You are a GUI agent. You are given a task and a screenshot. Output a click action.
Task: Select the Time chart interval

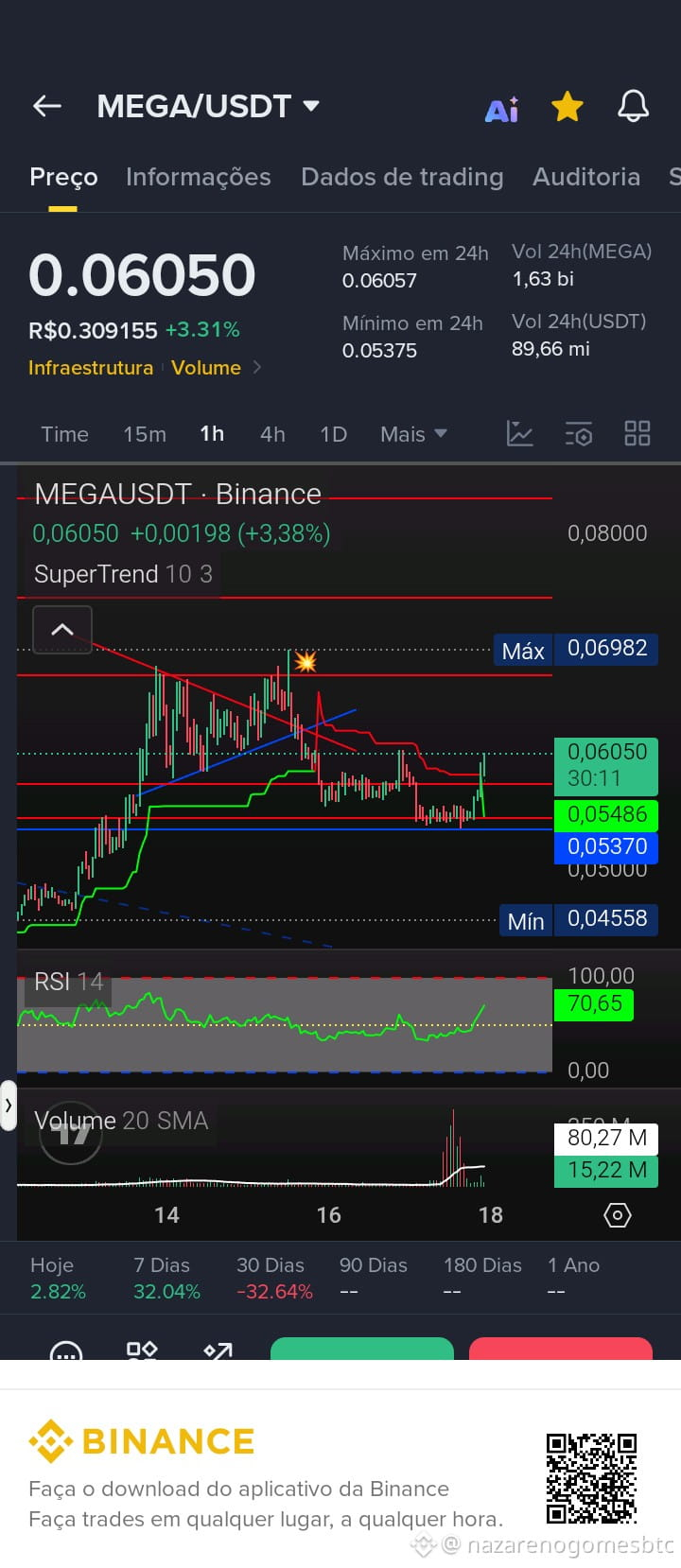pos(64,434)
